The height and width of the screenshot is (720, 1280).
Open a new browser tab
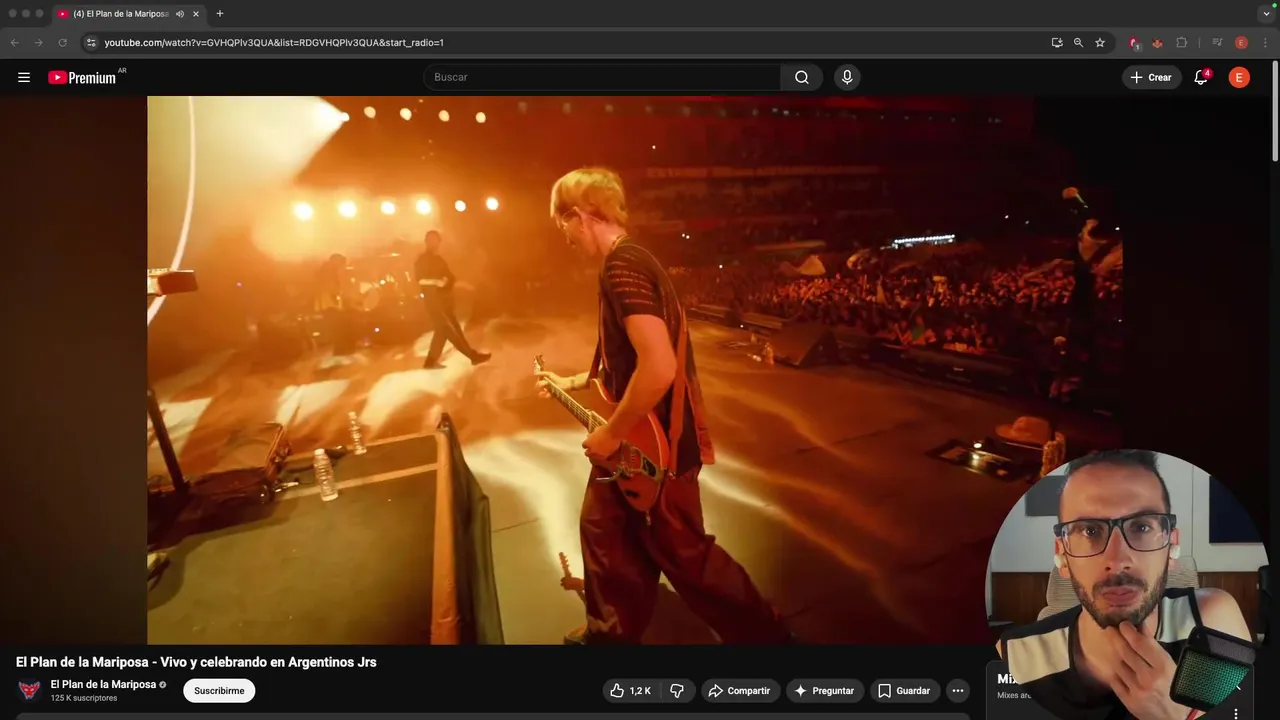[220, 14]
